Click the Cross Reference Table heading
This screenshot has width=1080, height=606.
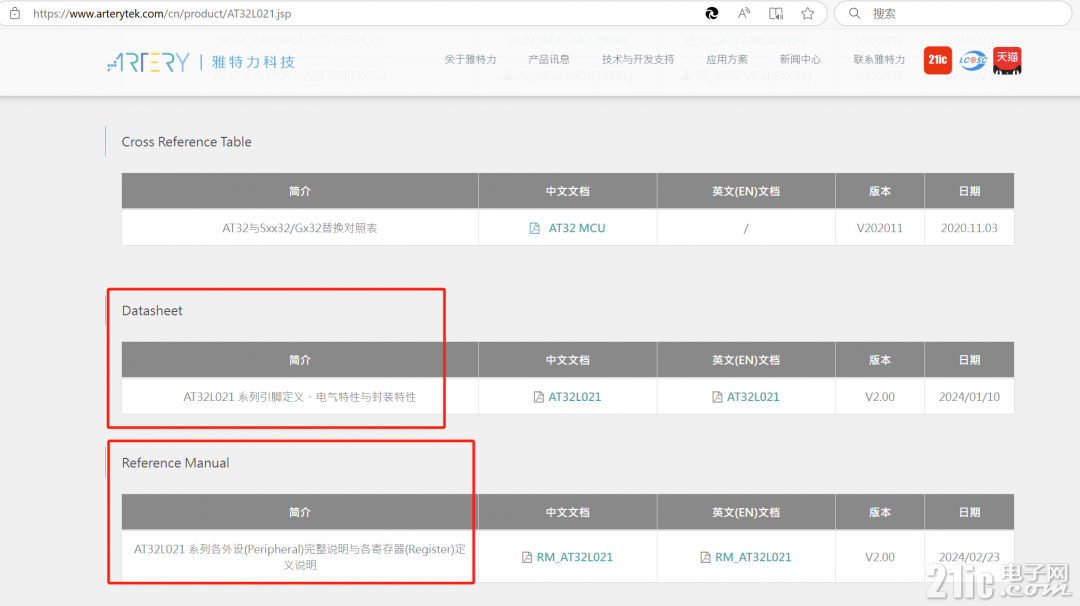pyautogui.click(x=187, y=142)
